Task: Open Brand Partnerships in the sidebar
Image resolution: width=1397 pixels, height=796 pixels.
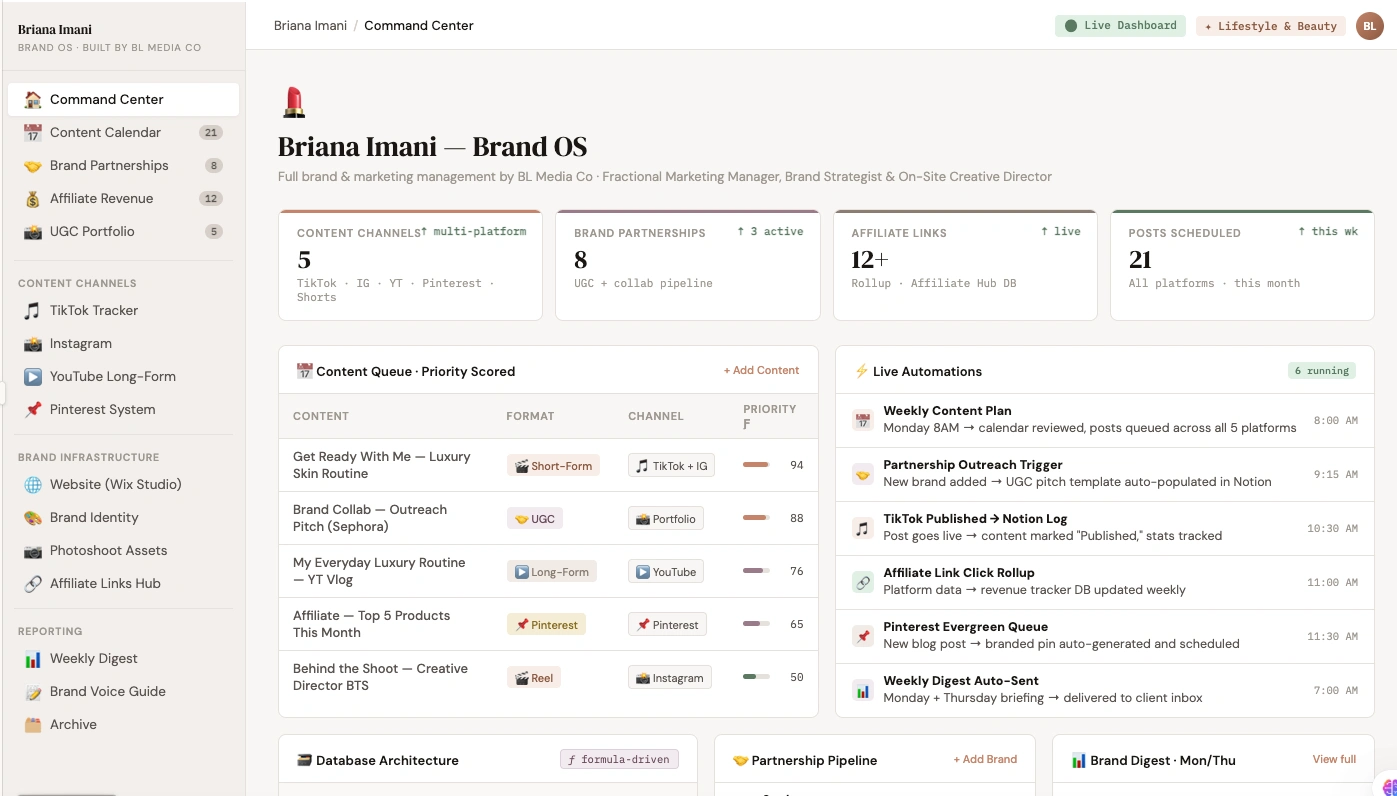Action: tap(109, 166)
